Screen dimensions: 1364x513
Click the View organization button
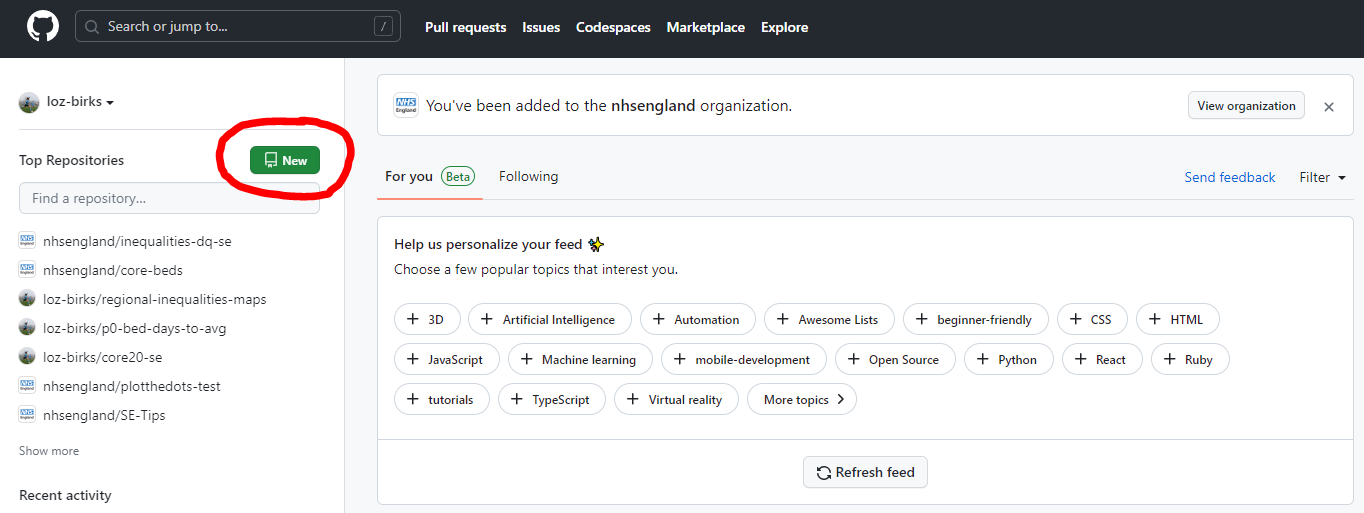(1246, 106)
